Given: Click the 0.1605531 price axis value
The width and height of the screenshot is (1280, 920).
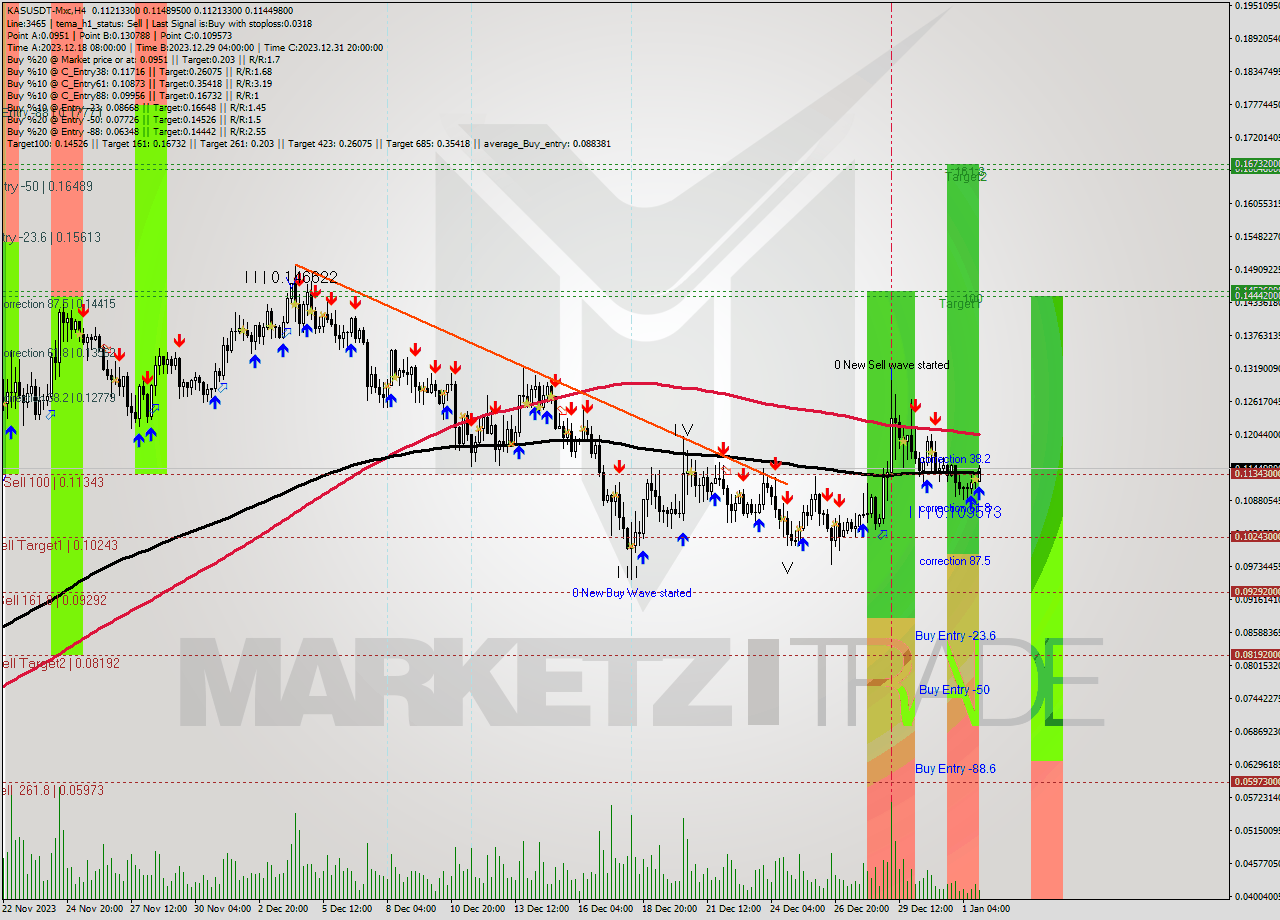Looking at the screenshot, I should (1257, 203).
